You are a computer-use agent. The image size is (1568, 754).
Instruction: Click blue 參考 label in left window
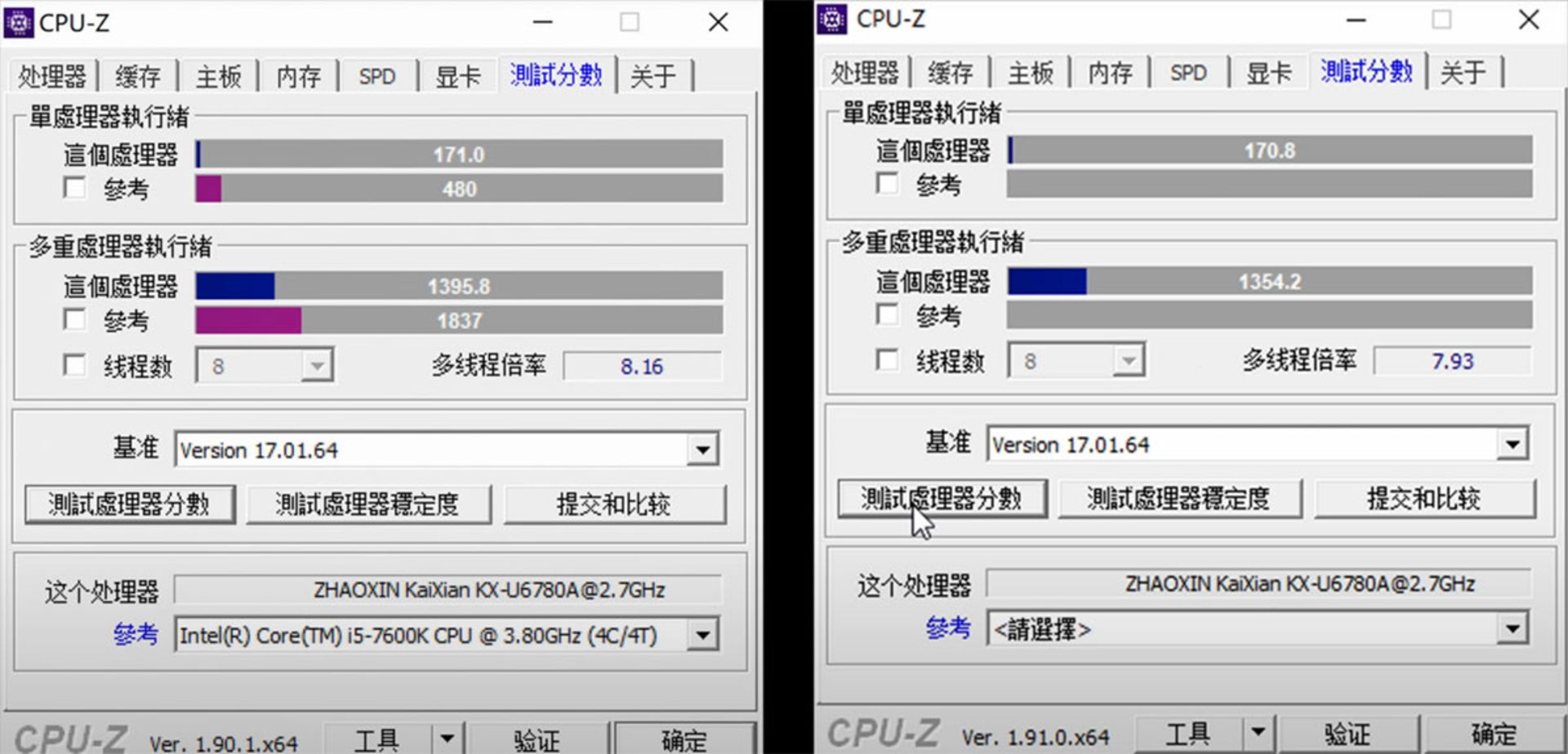tap(136, 634)
